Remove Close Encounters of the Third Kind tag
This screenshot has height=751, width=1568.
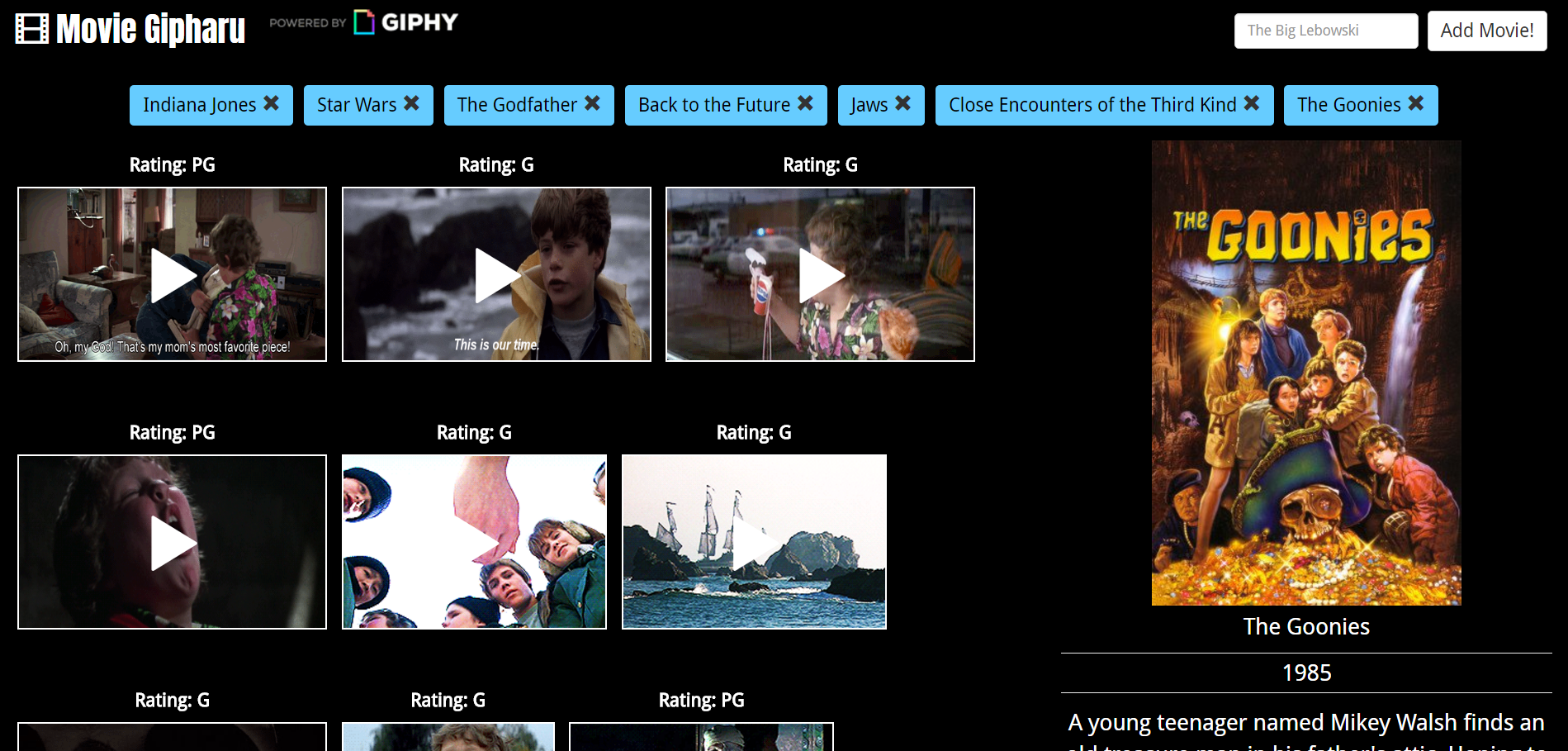[x=1252, y=103]
